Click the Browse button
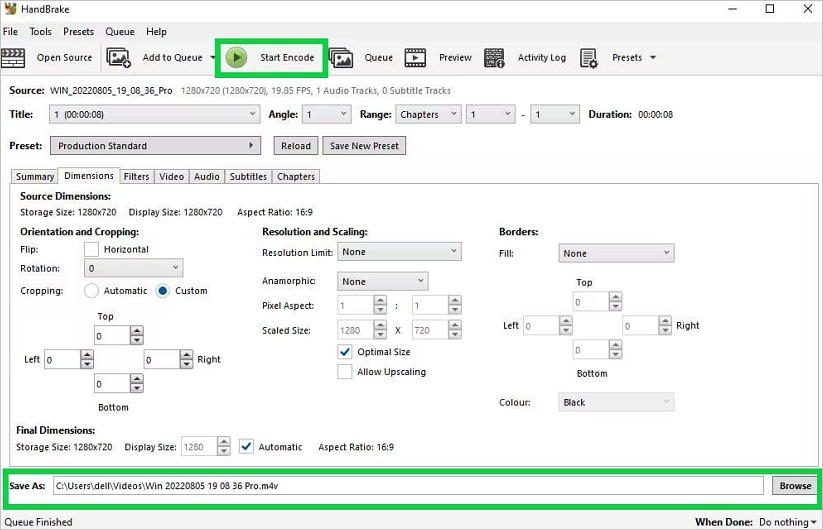Viewport: 823px width, 530px height. click(x=795, y=486)
